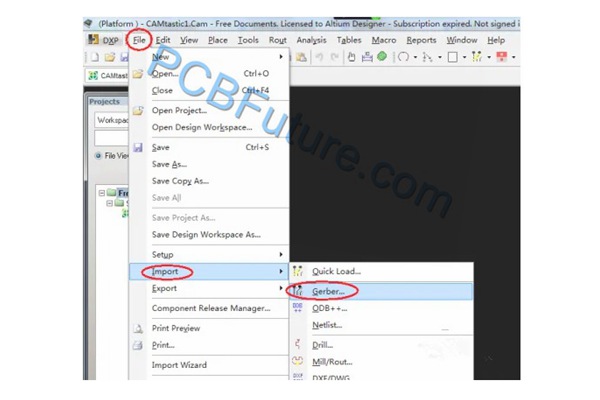Click the floppy disk icon beside Save
600x400 pixels.
pos(138,147)
